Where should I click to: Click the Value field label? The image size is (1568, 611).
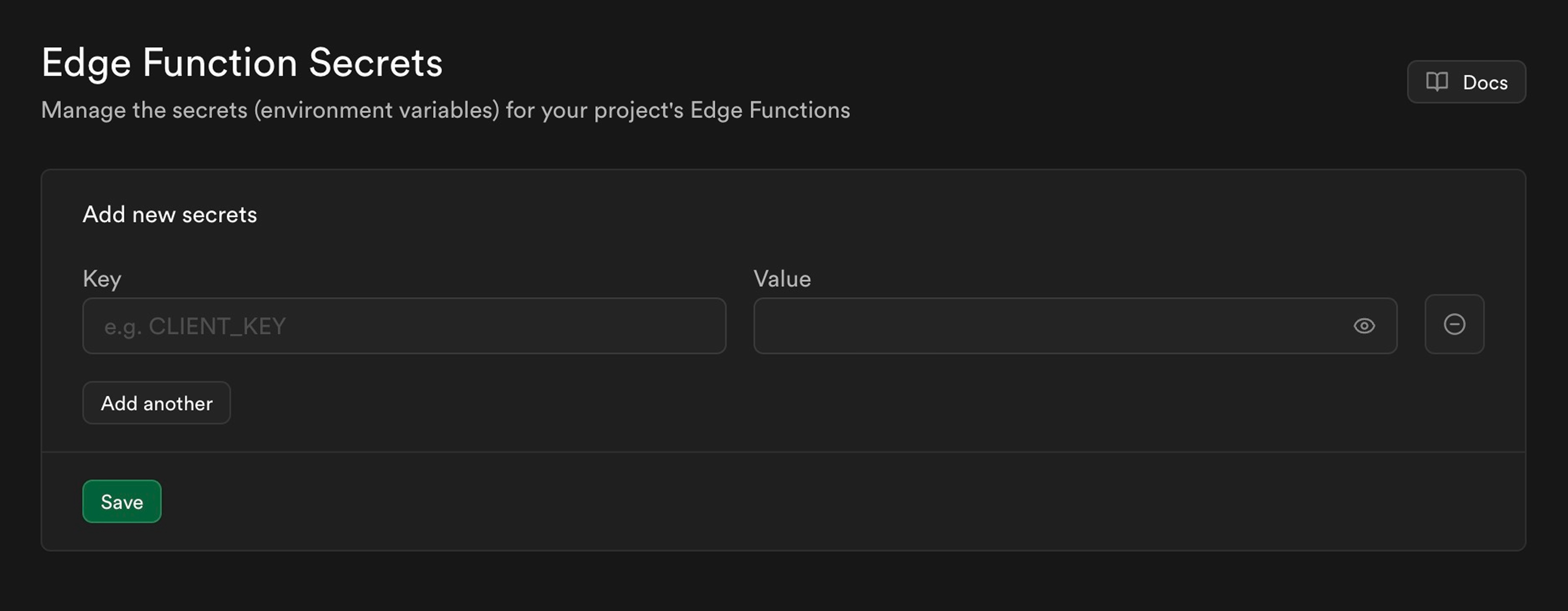coord(782,279)
